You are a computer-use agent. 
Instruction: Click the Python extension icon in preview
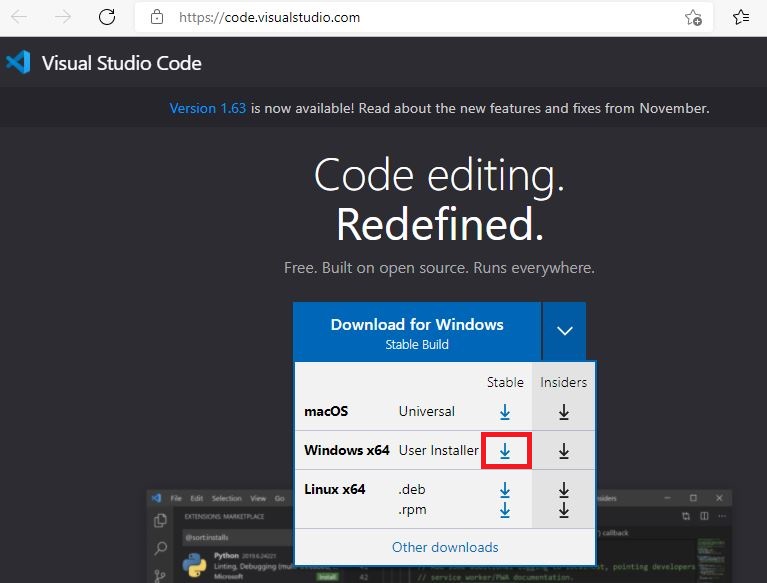tap(195, 565)
